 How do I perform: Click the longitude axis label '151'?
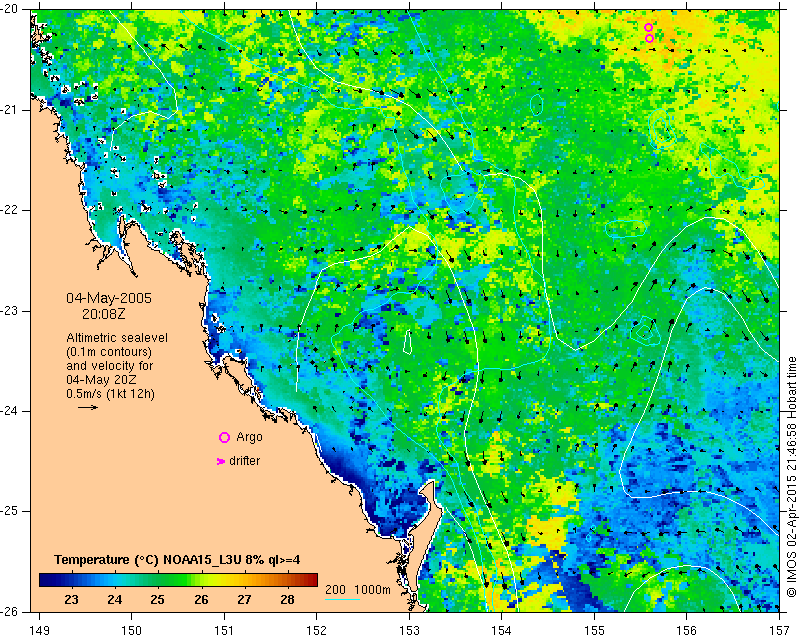coord(224,631)
